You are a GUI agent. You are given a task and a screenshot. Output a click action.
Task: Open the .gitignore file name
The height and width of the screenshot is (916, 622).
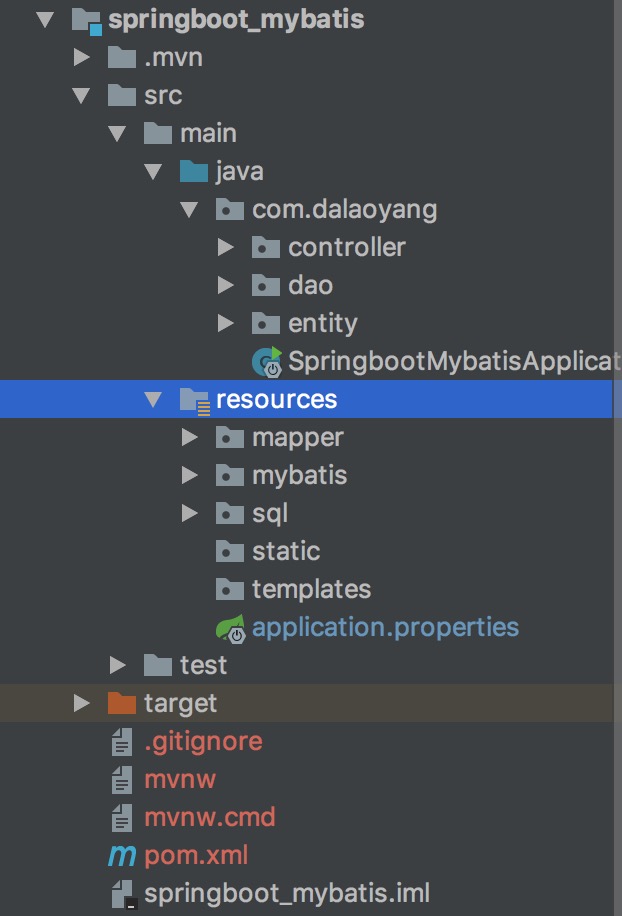(x=203, y=742)
